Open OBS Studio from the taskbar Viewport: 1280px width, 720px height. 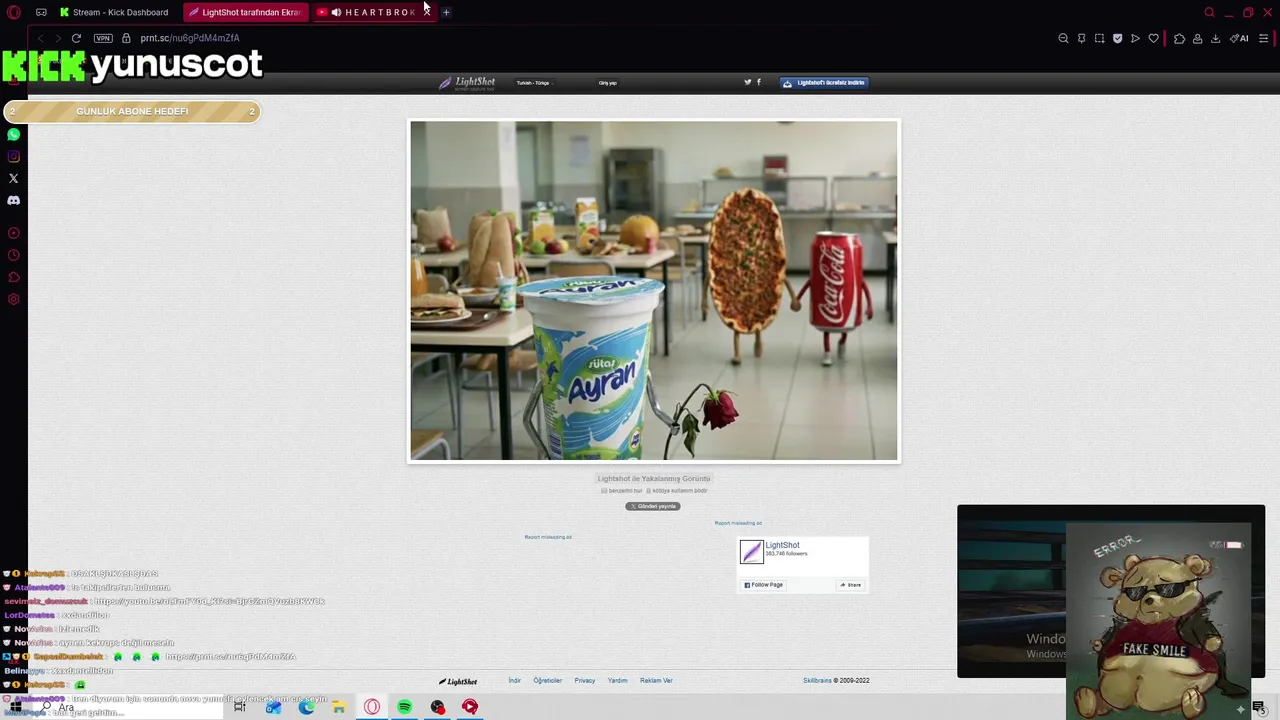tap(437, 707)
